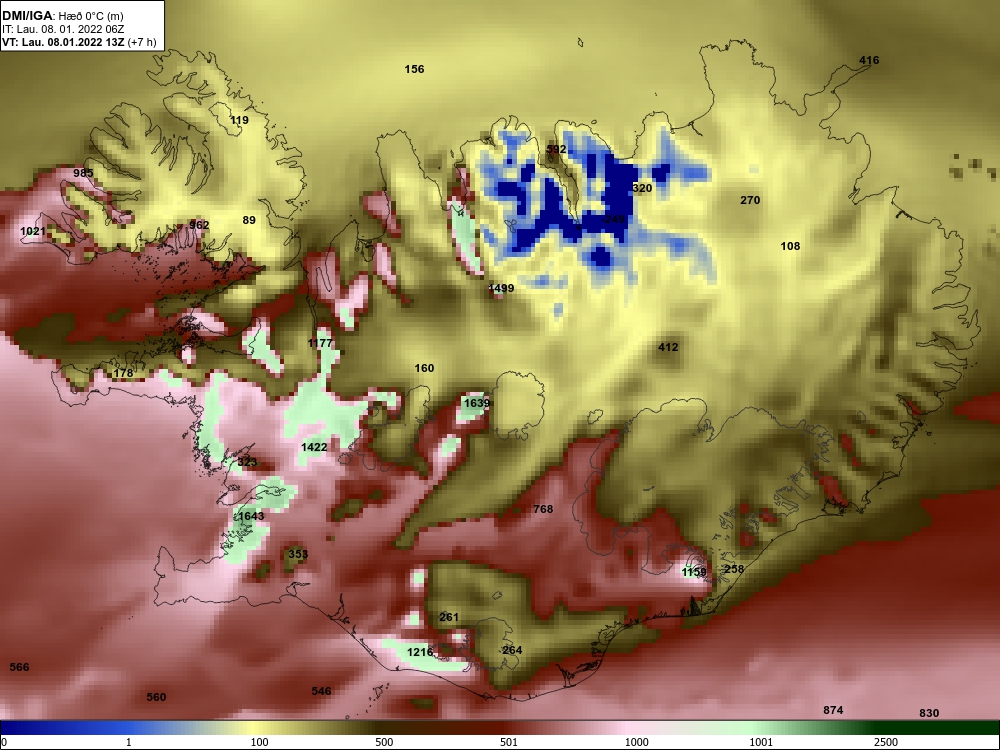1000x750 pixels.
Task: Select the 320 map value
Action: point(642,188)
